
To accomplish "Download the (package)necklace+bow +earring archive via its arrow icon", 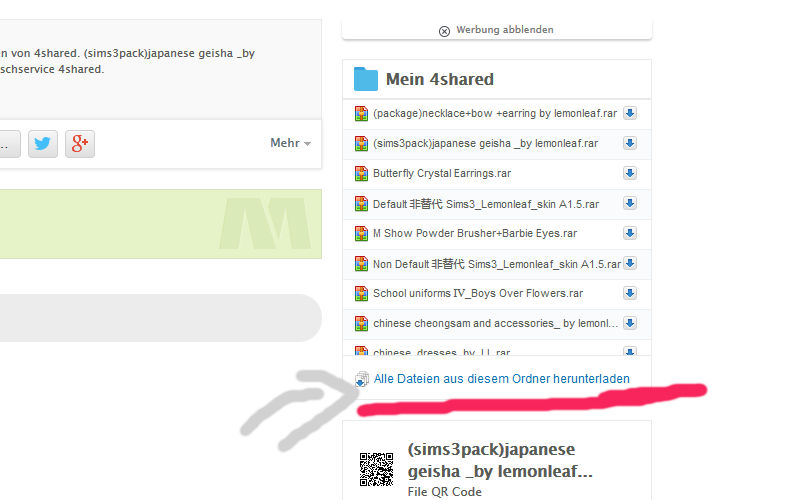I will point(630,113).
